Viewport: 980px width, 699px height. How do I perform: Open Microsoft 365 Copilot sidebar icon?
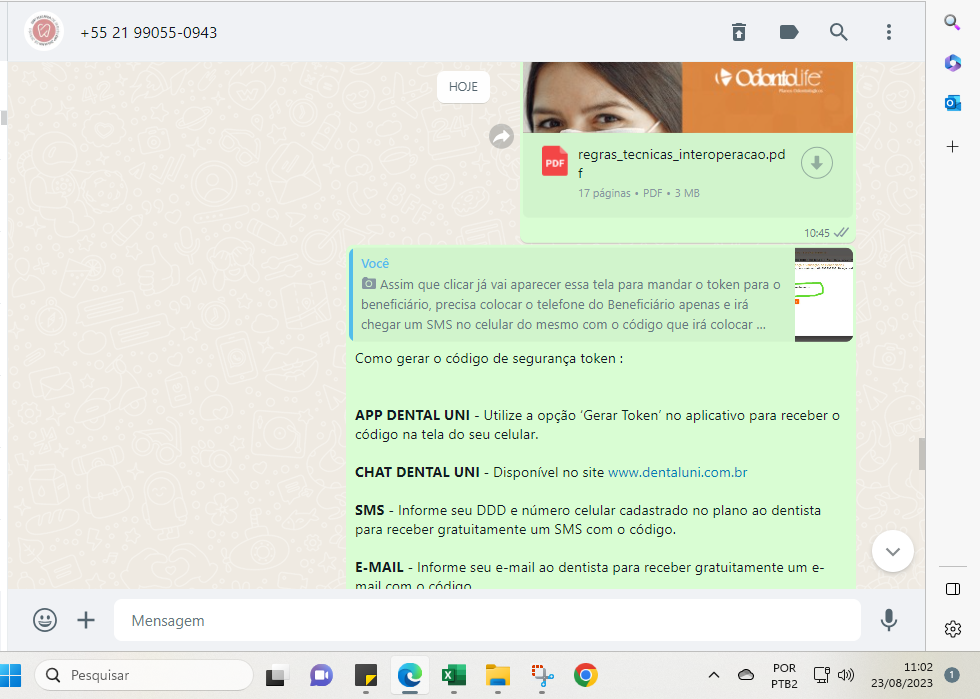pos(952,63)
